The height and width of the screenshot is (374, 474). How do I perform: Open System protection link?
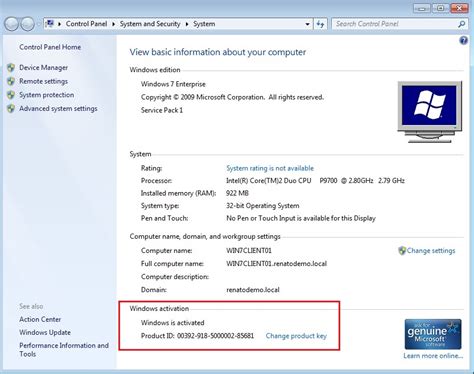tap(47, 95)
